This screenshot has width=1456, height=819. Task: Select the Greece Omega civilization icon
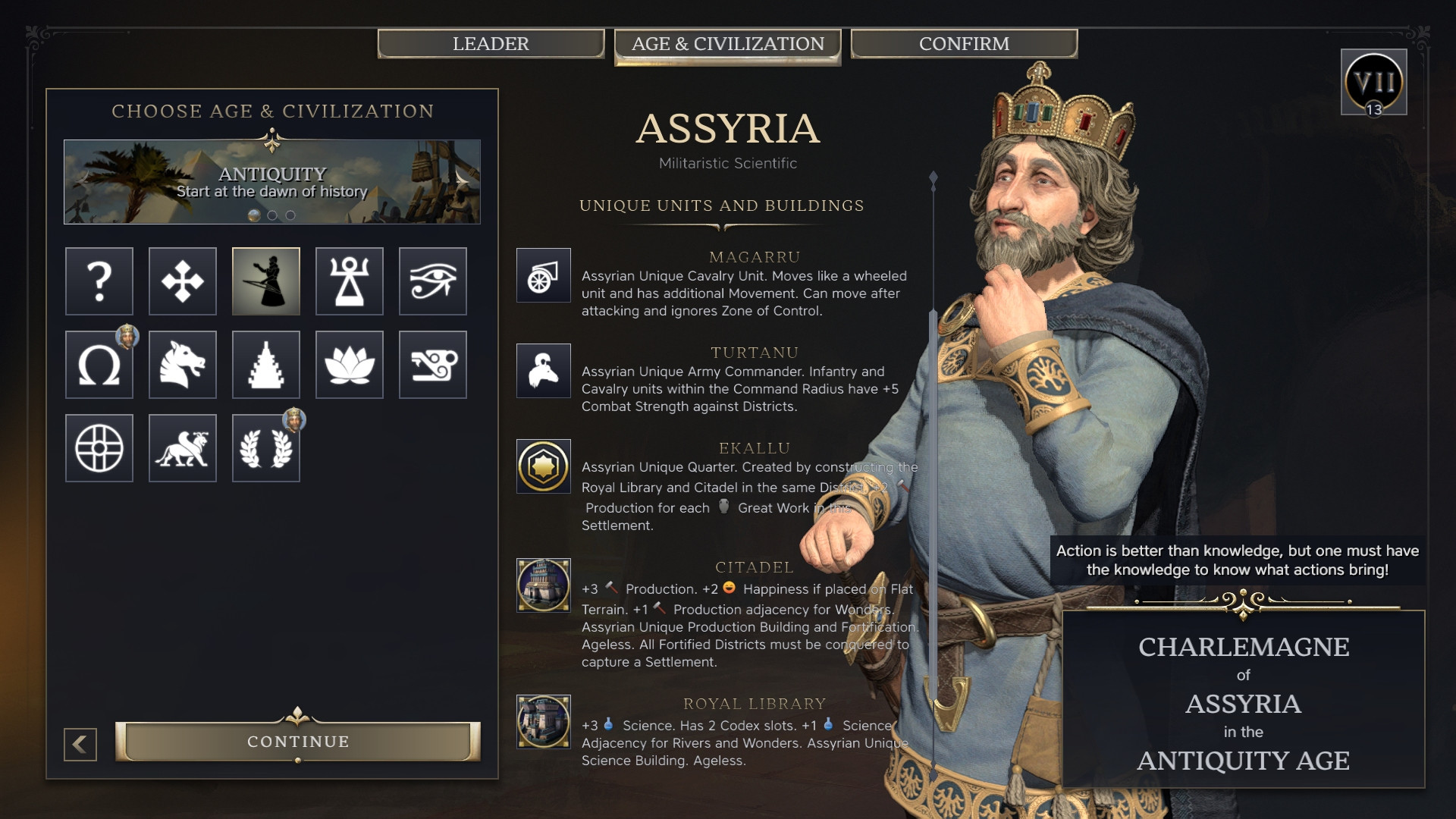point(99,365)
